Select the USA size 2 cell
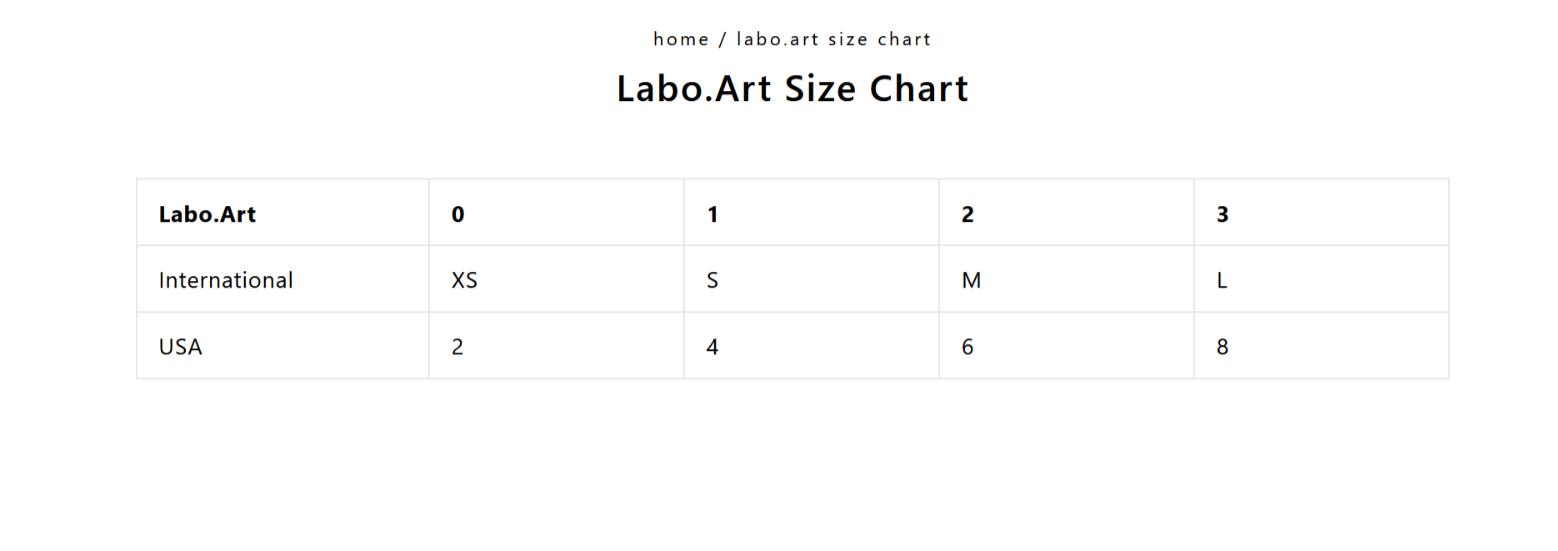Screen dimensions: 1558x551 [458, 347]
